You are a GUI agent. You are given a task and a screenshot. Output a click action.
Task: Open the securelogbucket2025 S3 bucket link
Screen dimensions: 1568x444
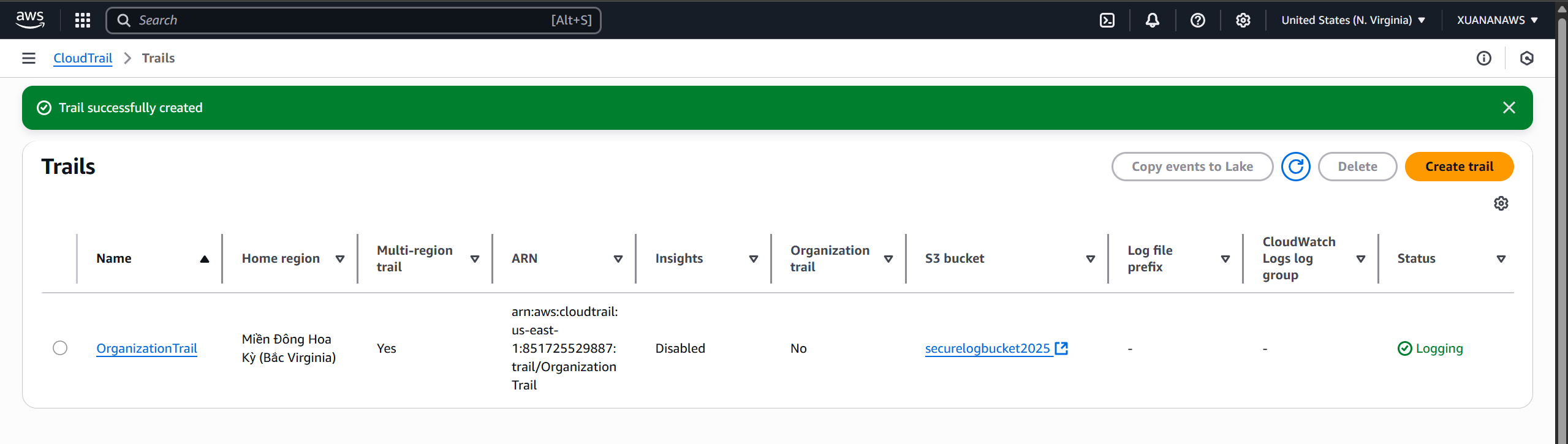[x=988, y=348]
